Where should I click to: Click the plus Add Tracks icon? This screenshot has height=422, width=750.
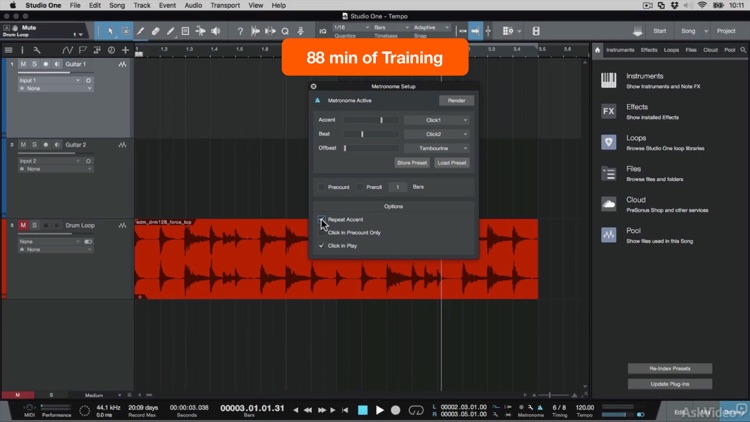click(x=125, y=50)
